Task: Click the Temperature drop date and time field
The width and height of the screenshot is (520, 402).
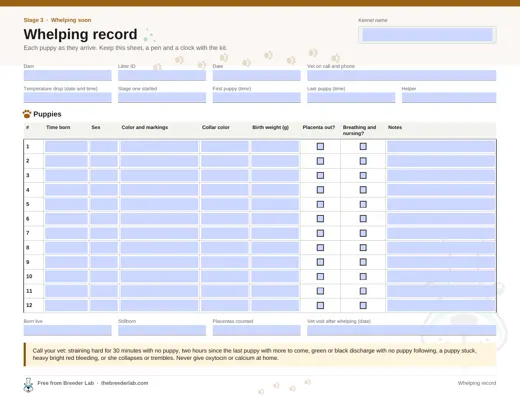Action: [68, 98]
